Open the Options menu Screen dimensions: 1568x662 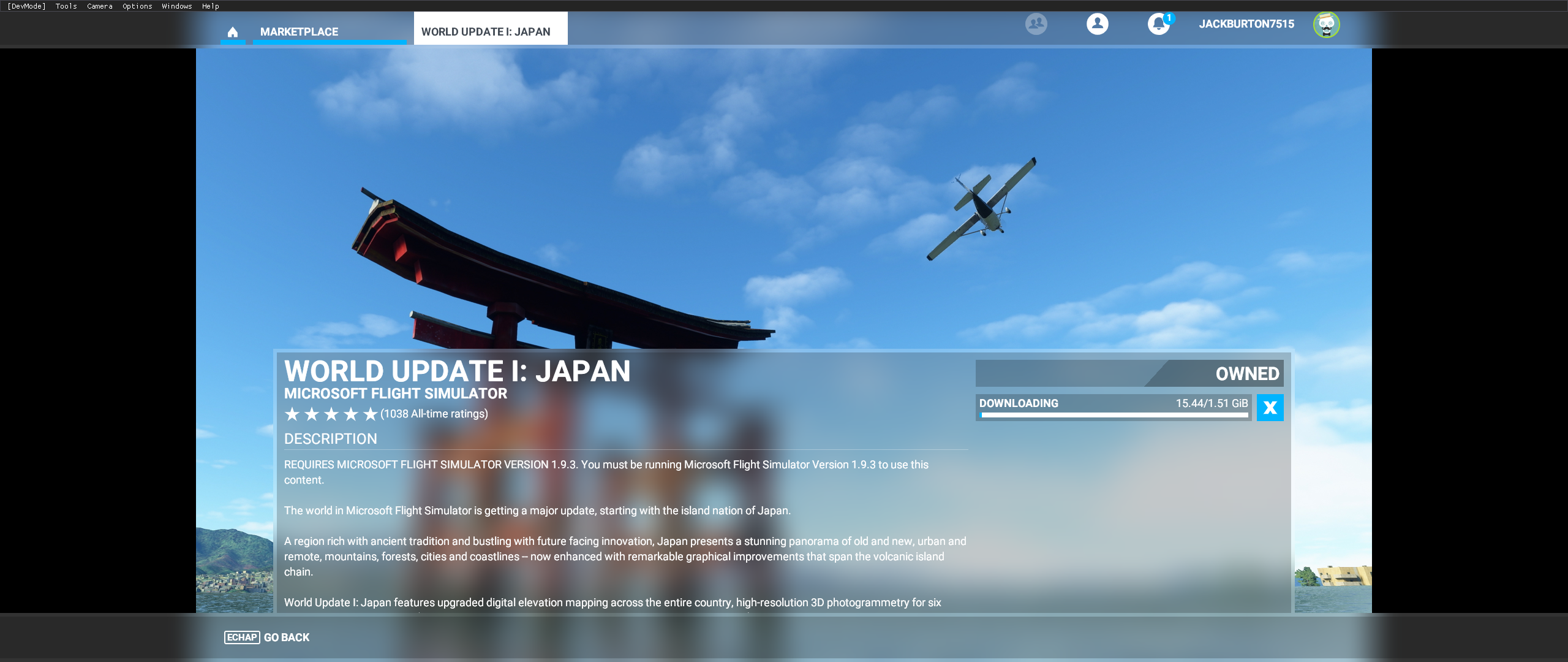click(x=137, y=6)
